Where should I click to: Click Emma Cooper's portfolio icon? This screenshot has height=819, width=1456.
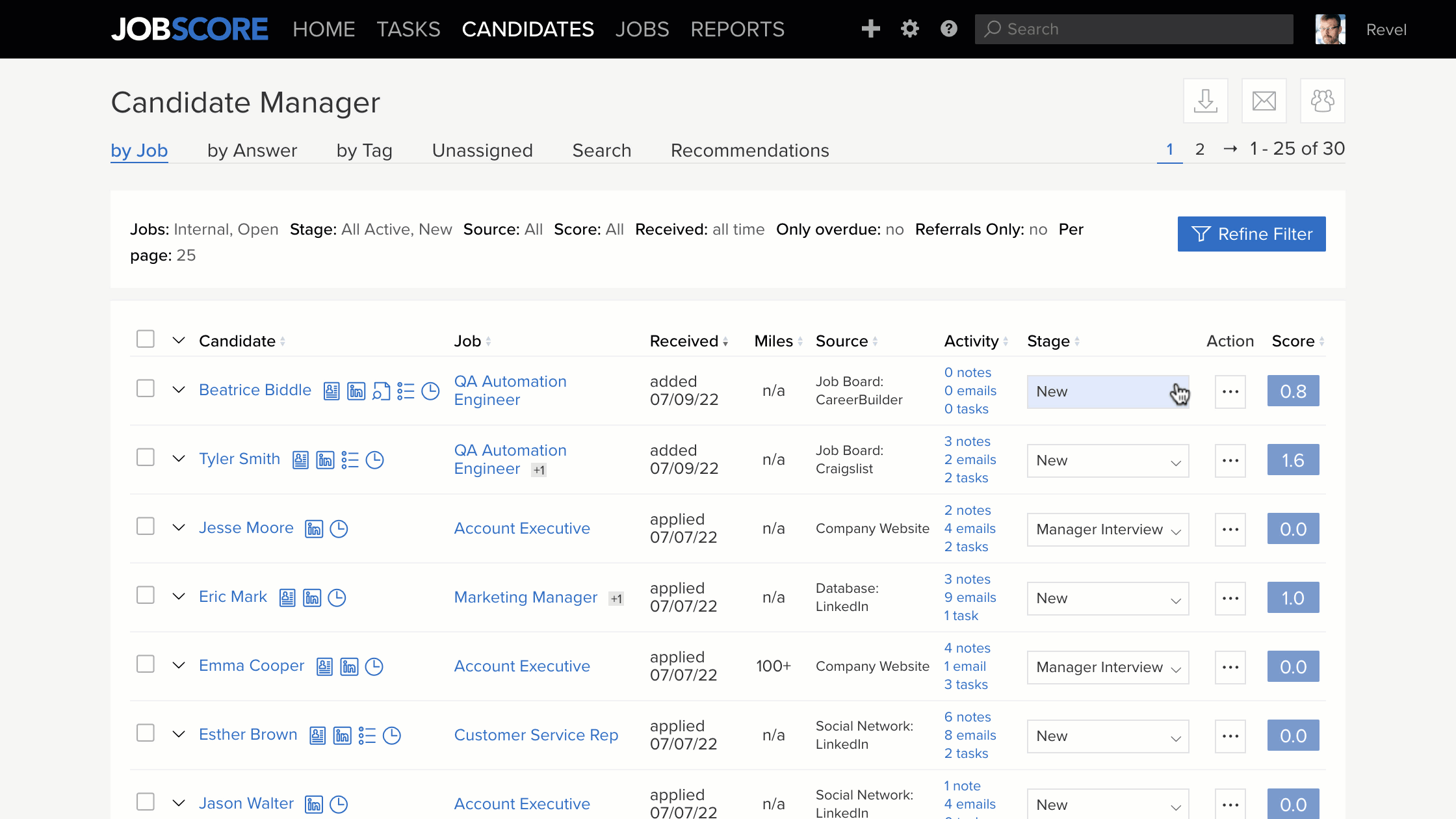click(325, 666)
